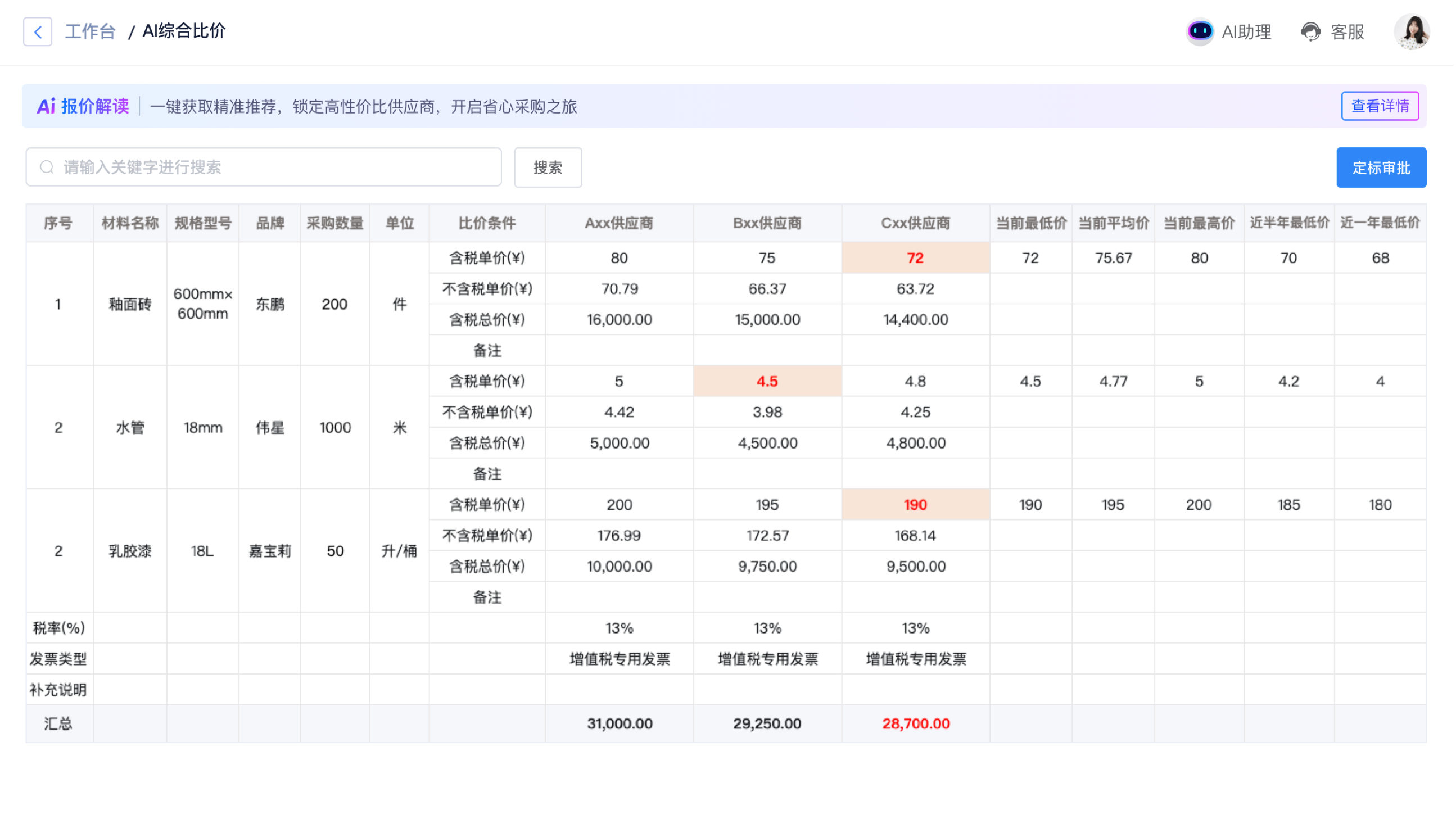Click the 搜索 button

point(549,168)
